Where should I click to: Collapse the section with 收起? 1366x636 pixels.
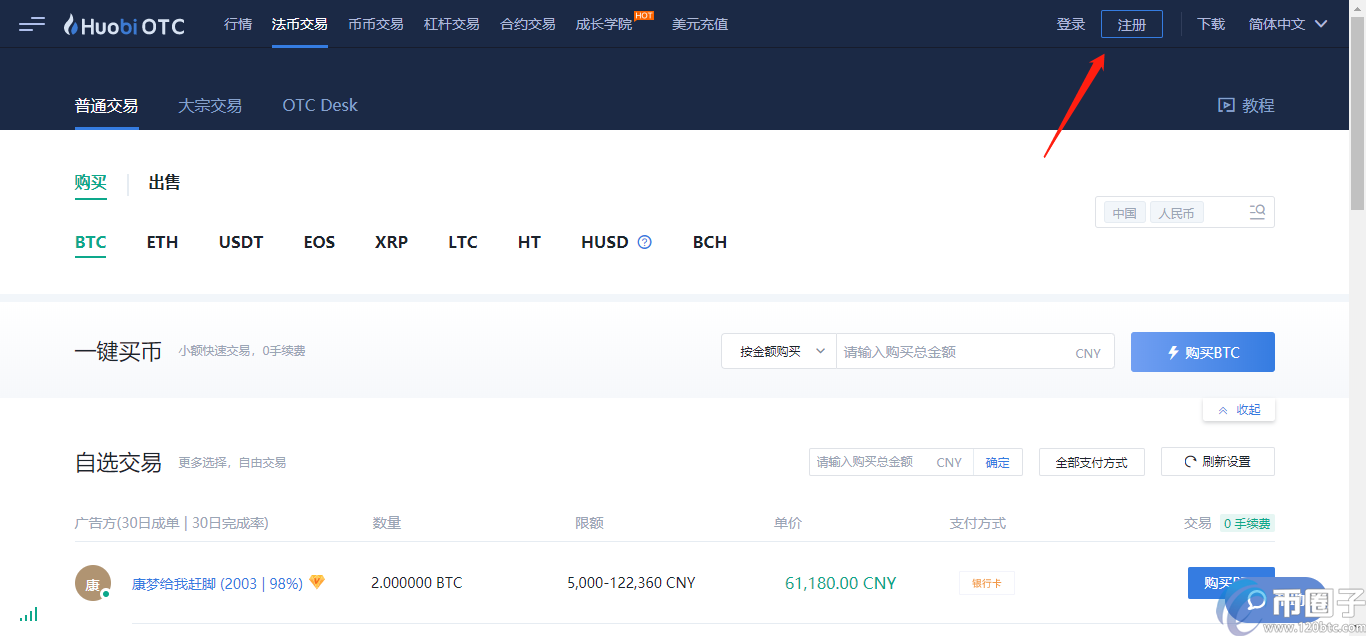tap(1239, 410)
